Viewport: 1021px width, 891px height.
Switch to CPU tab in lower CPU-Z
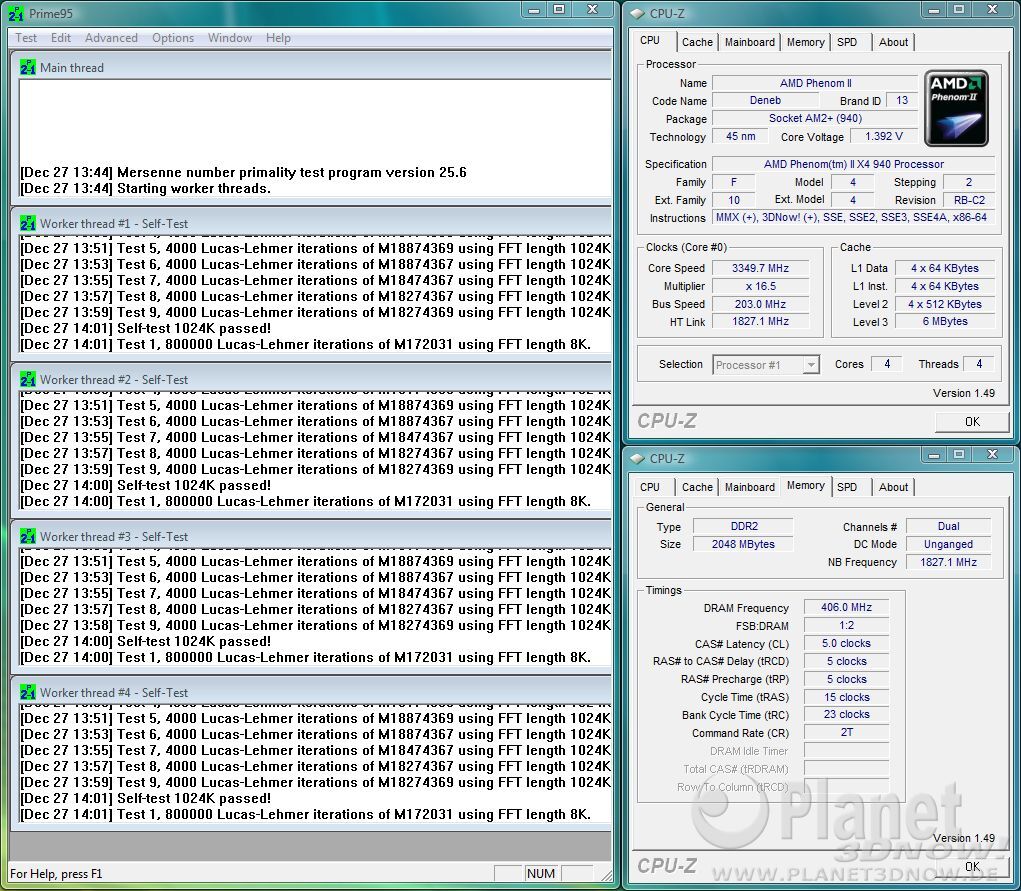(650, 487)
